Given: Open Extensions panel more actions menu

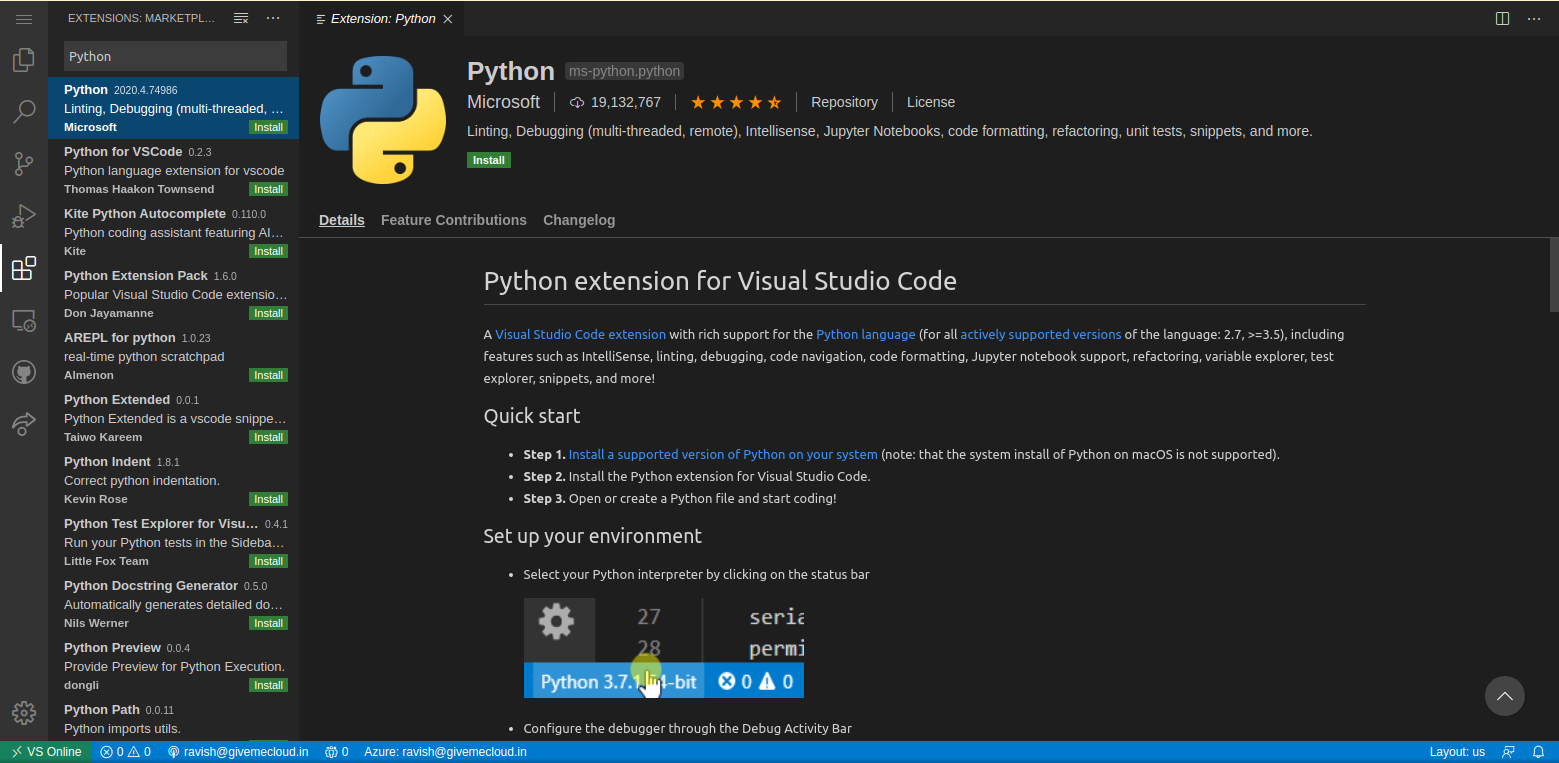Looking at the screenshot, I should pyautogui.click(x=273, y=19).
